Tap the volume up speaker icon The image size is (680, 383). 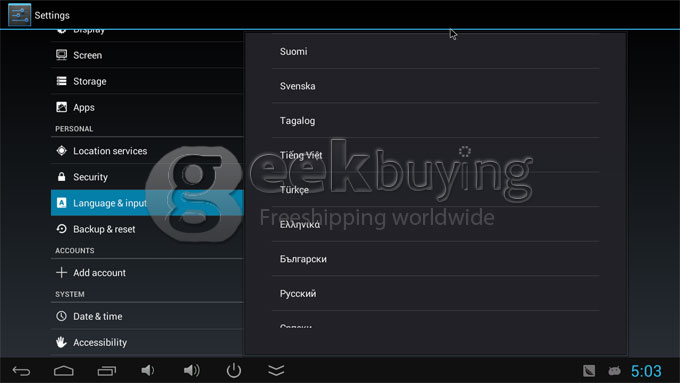coord(191,370)
